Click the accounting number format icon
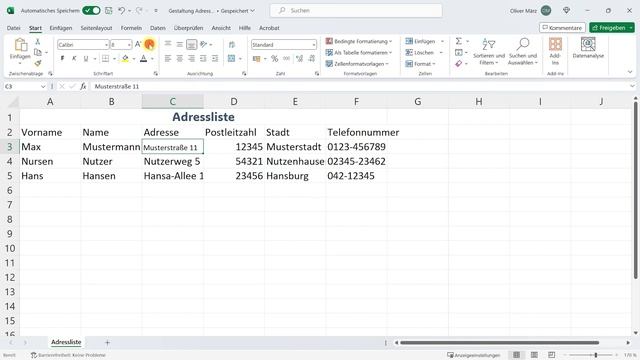 coord(256,59)
